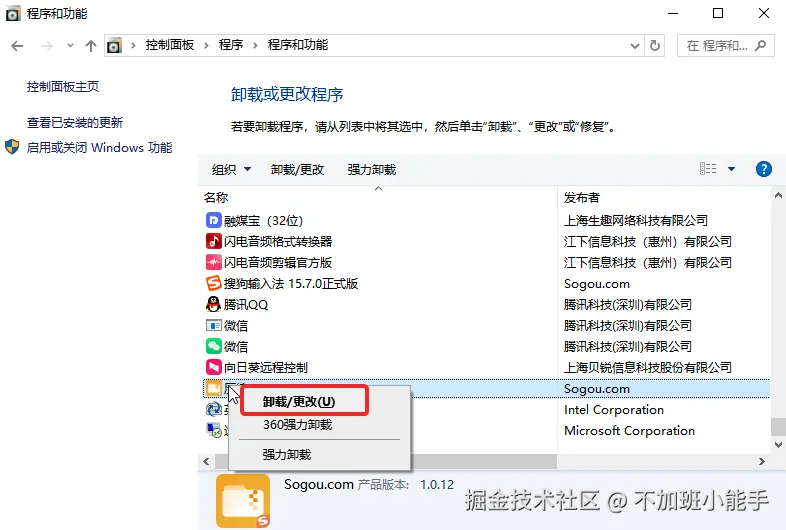Open 控制面板 breadcrumb segment
The height and width of the screenshot is (530, 786).
pos(170,45)
